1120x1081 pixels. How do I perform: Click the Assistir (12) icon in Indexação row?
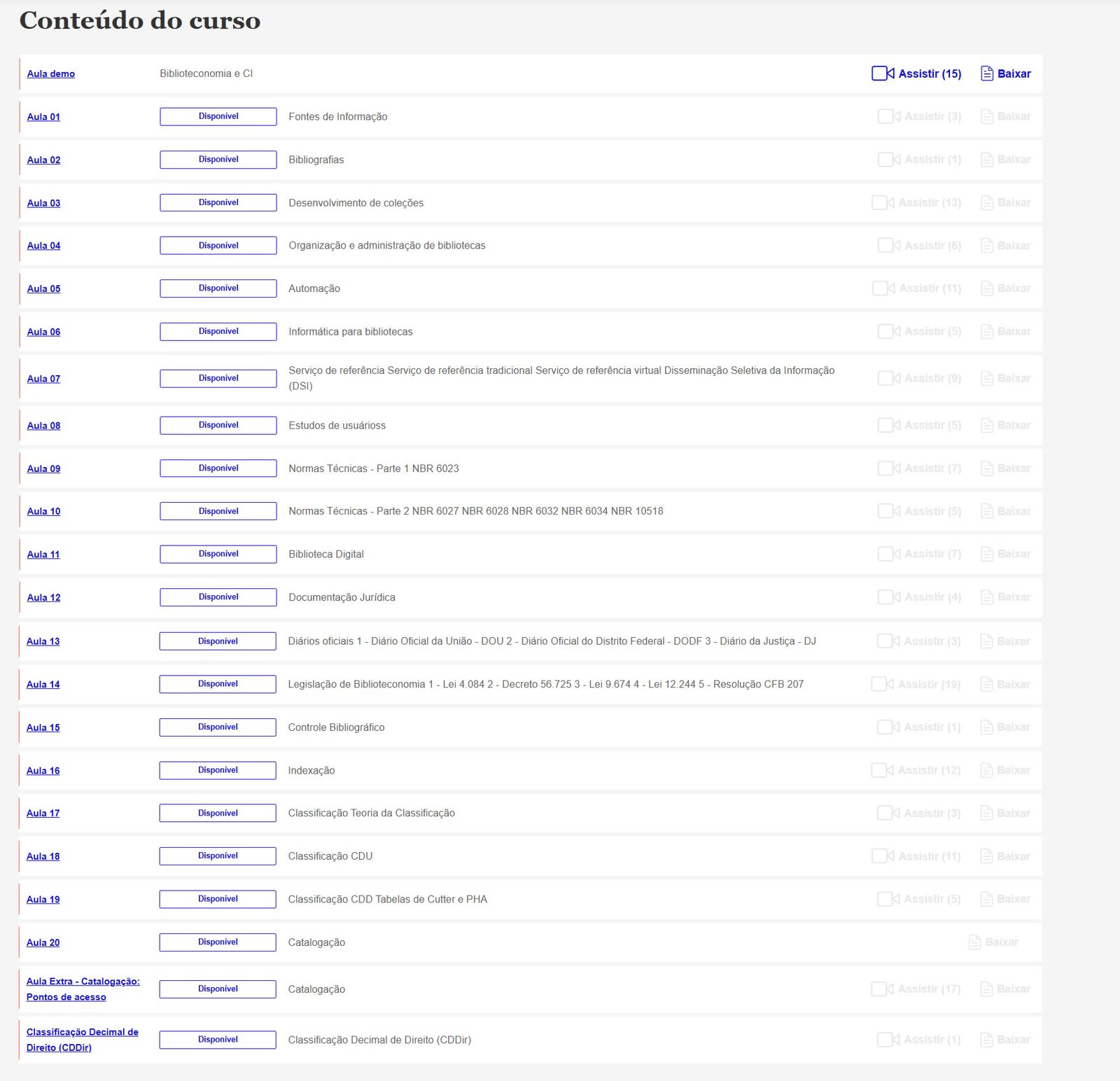[x=882, y=770]
